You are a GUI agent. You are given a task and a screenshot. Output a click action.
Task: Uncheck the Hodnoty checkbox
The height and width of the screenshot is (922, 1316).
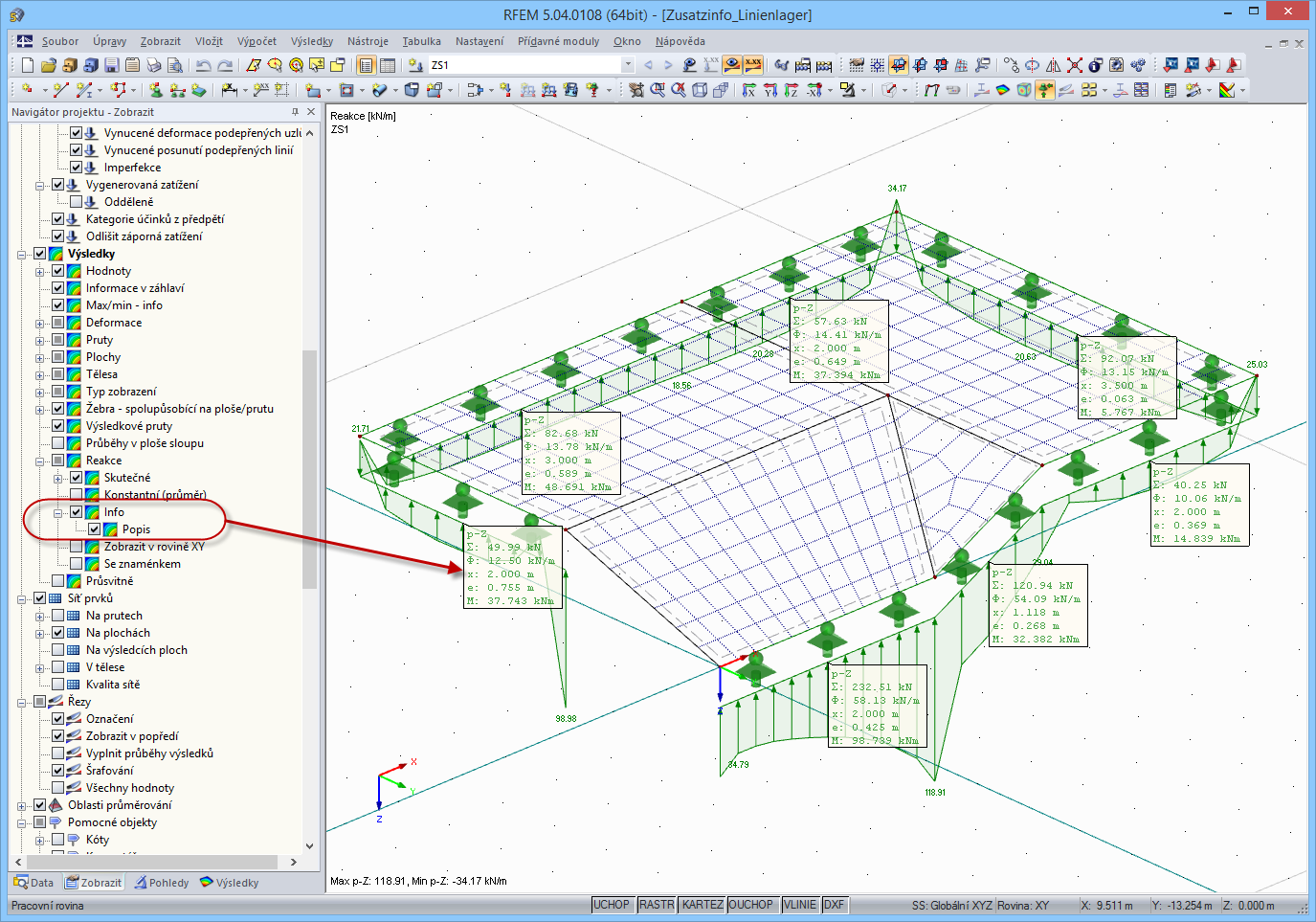tap(57, 271)
